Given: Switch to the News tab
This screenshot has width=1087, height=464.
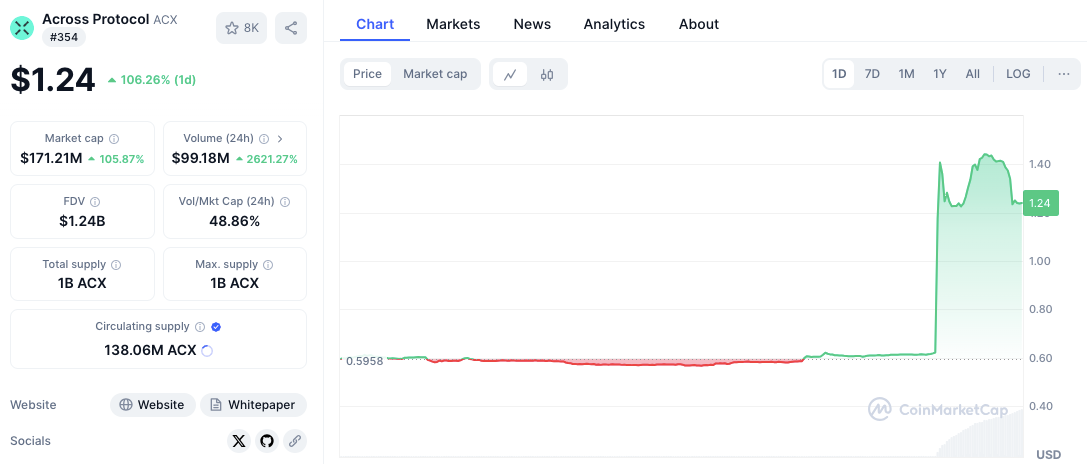Looking at the screenshot, I should click(x=532, y=24).
